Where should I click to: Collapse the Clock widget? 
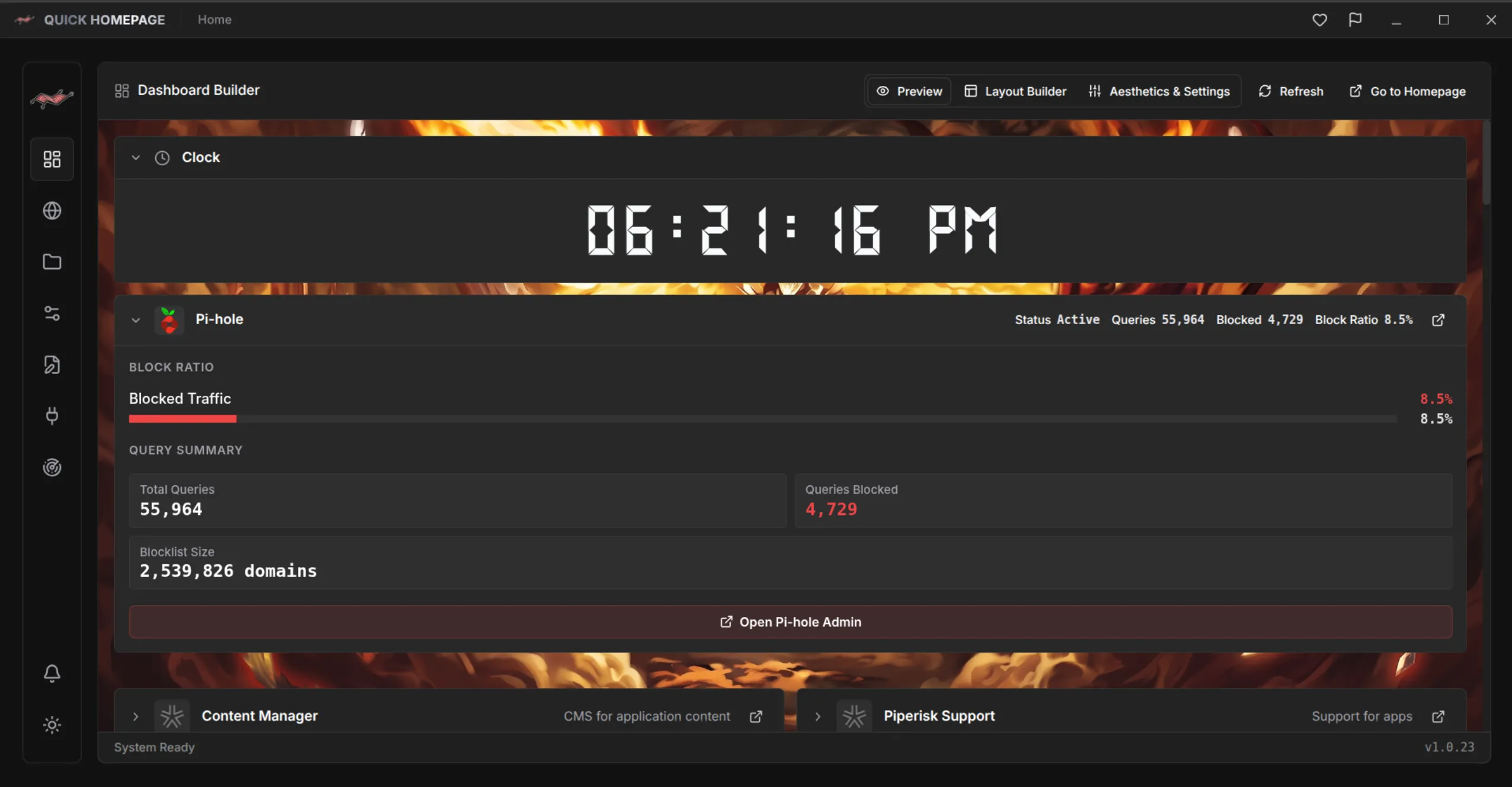click(136, 158)
